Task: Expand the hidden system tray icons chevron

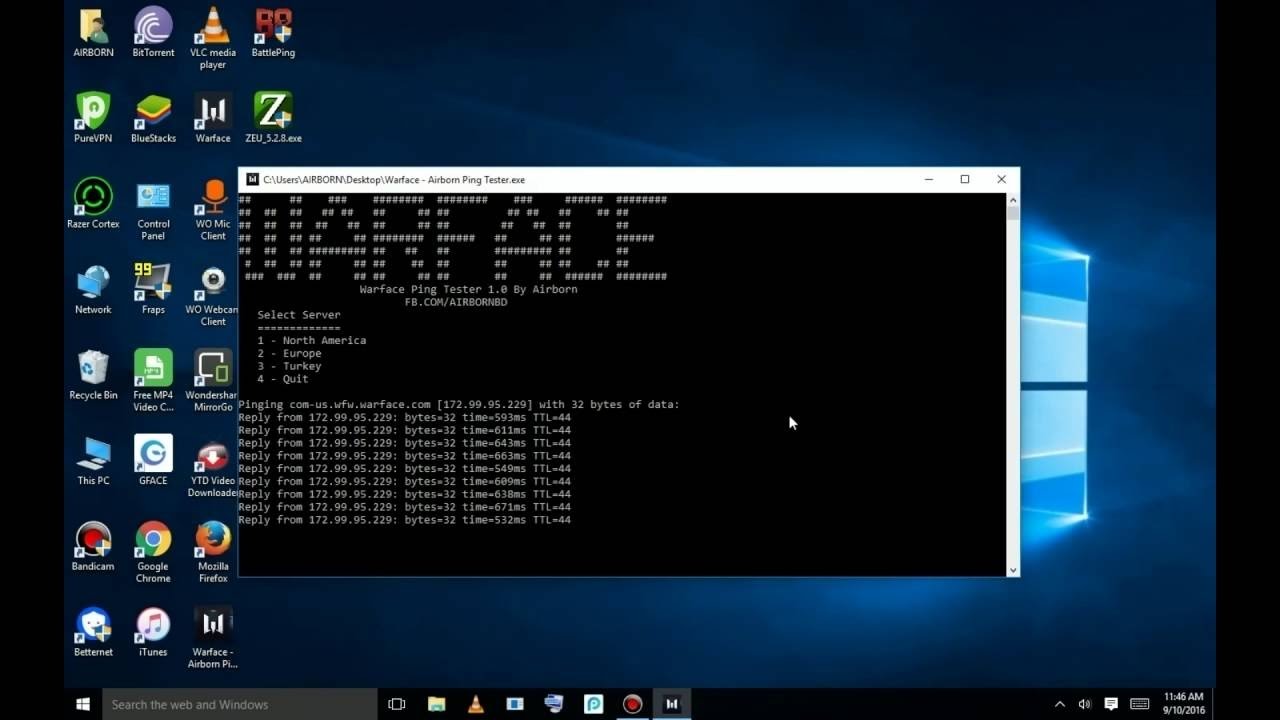Action: (x=1060, y=704)
